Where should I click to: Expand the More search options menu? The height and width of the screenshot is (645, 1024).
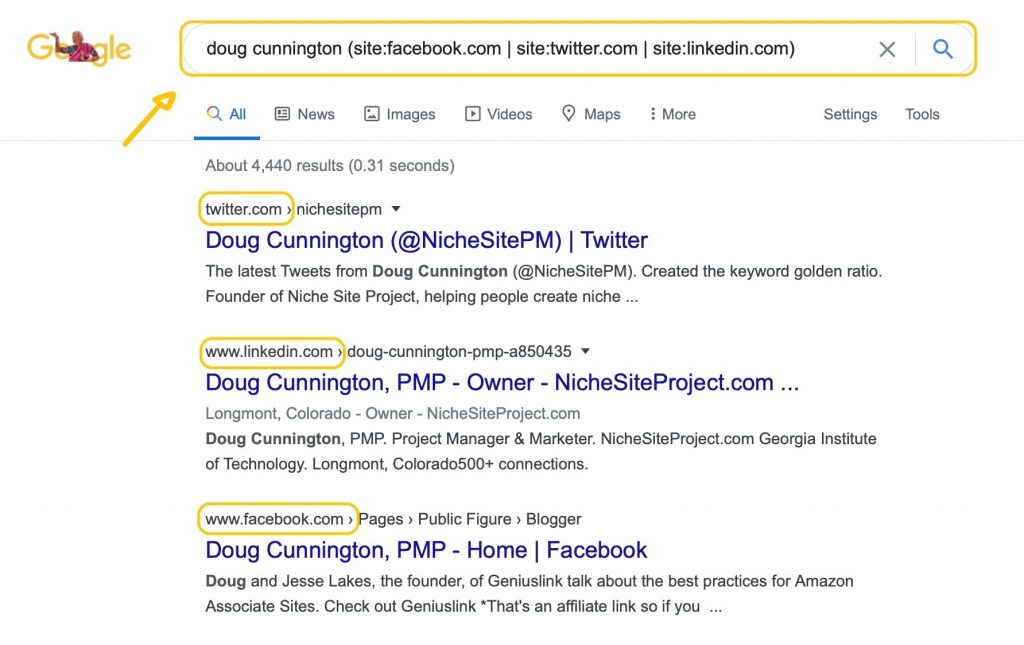pos(672,114)
